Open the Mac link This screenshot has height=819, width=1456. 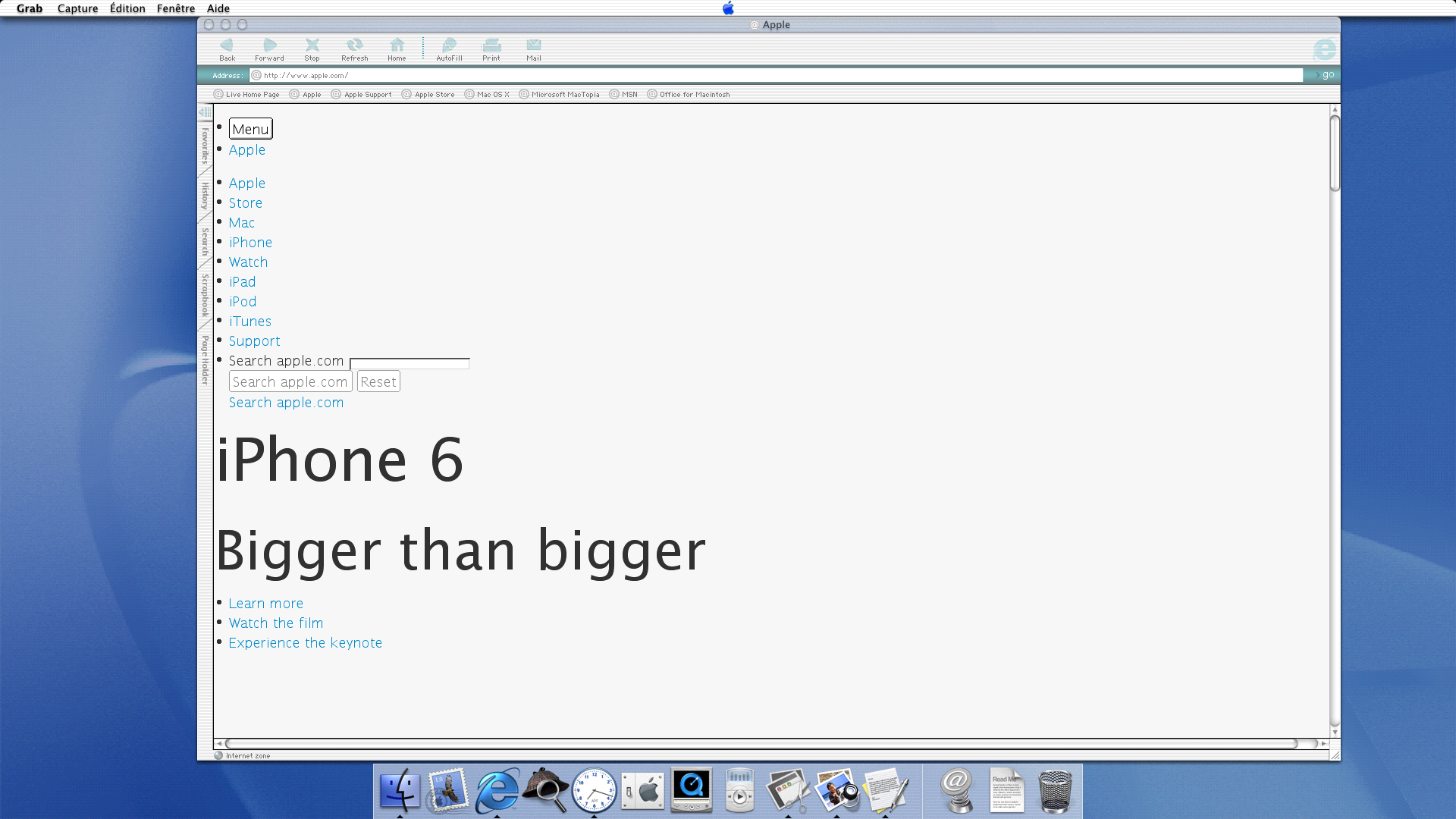242,223
